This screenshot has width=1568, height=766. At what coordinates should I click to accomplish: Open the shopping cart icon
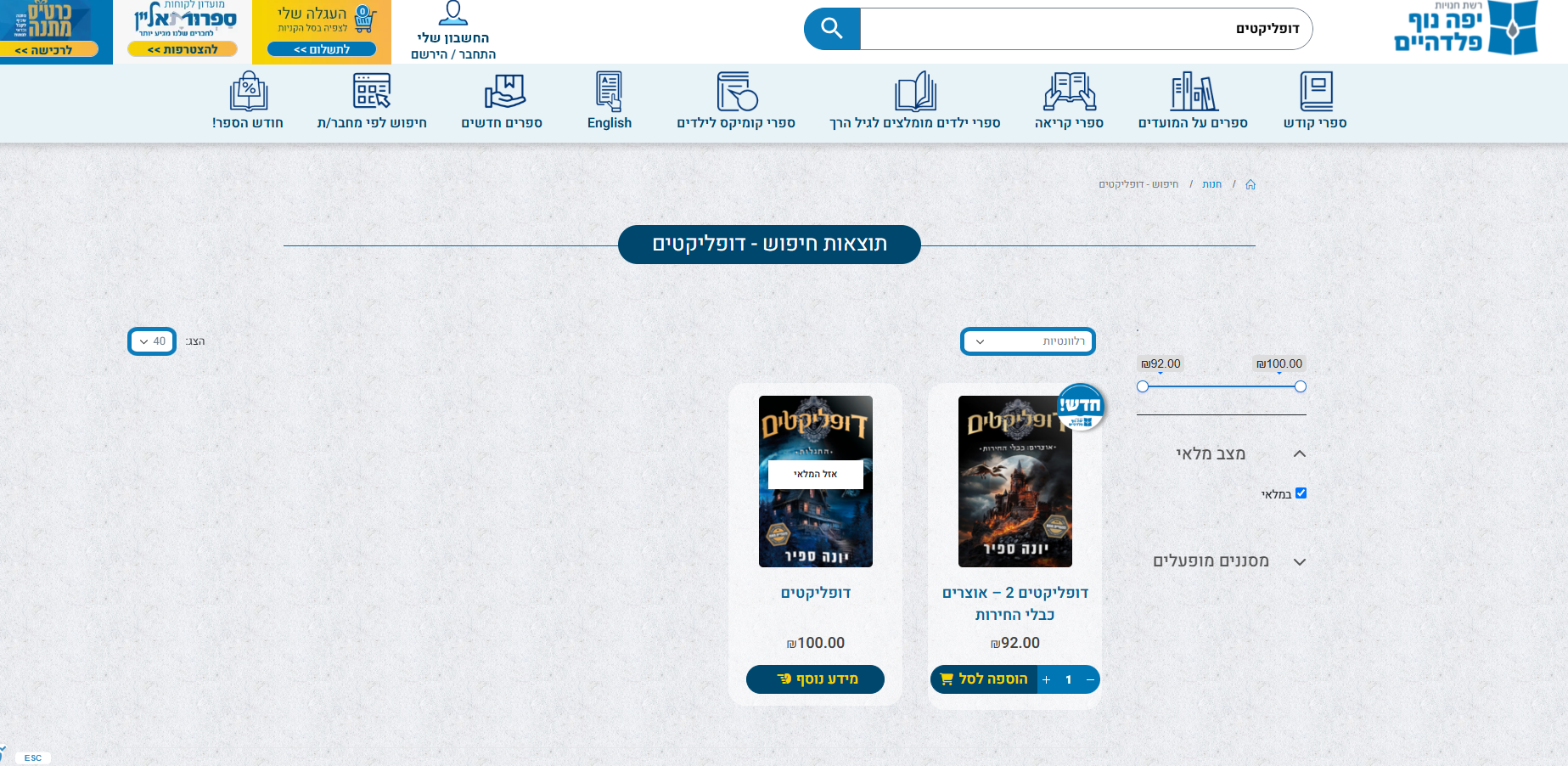364,18
